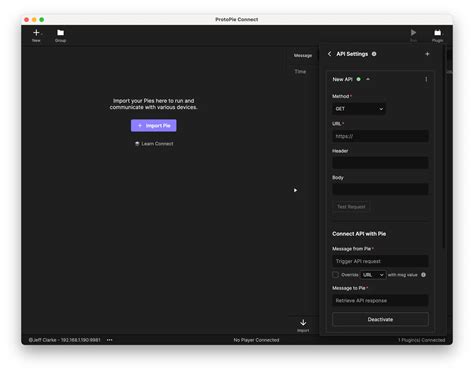This screenshot has height=373, width=474.
Task: Show info about override msg value
Action: (423, 275)
